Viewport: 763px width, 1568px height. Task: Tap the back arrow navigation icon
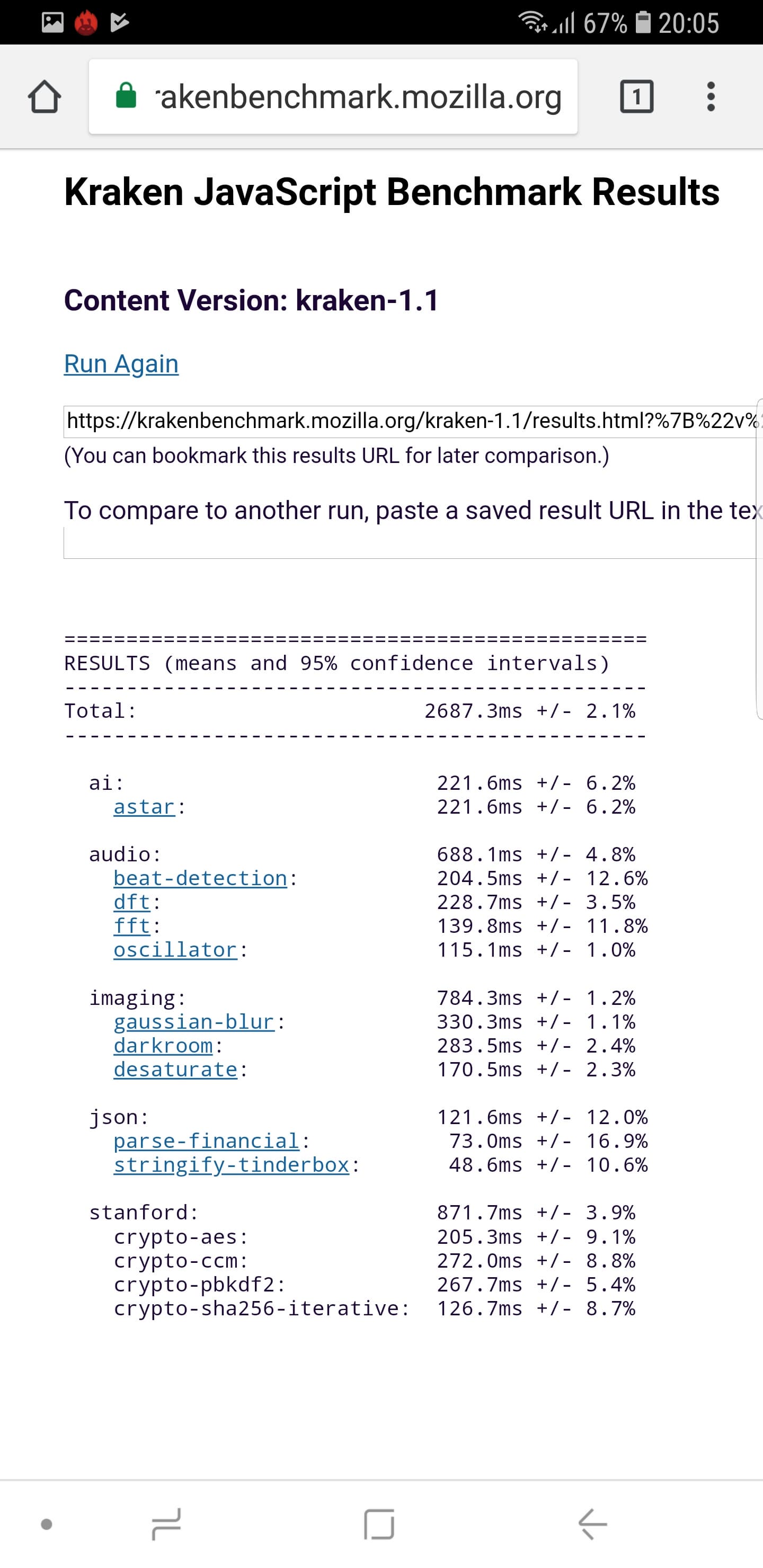(x=592, y=1524)
